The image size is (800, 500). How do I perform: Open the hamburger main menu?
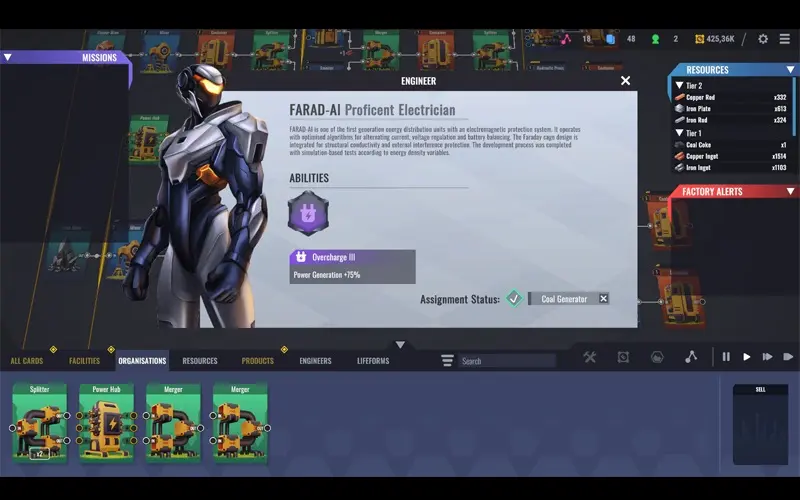[785, 39]
